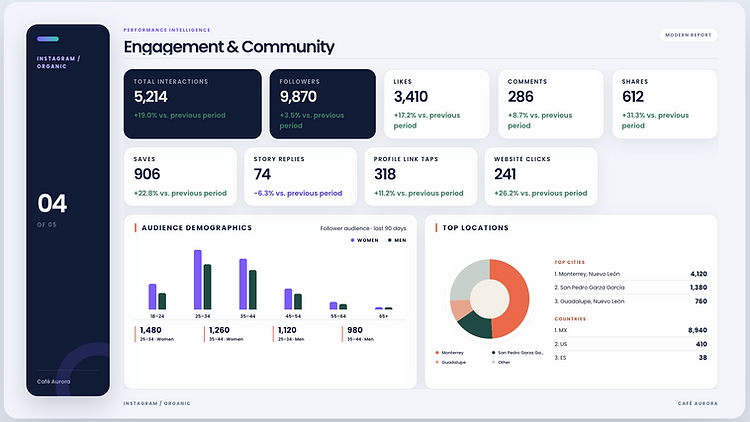Select the 1,260 35-44 Women stat

[224, 334]
